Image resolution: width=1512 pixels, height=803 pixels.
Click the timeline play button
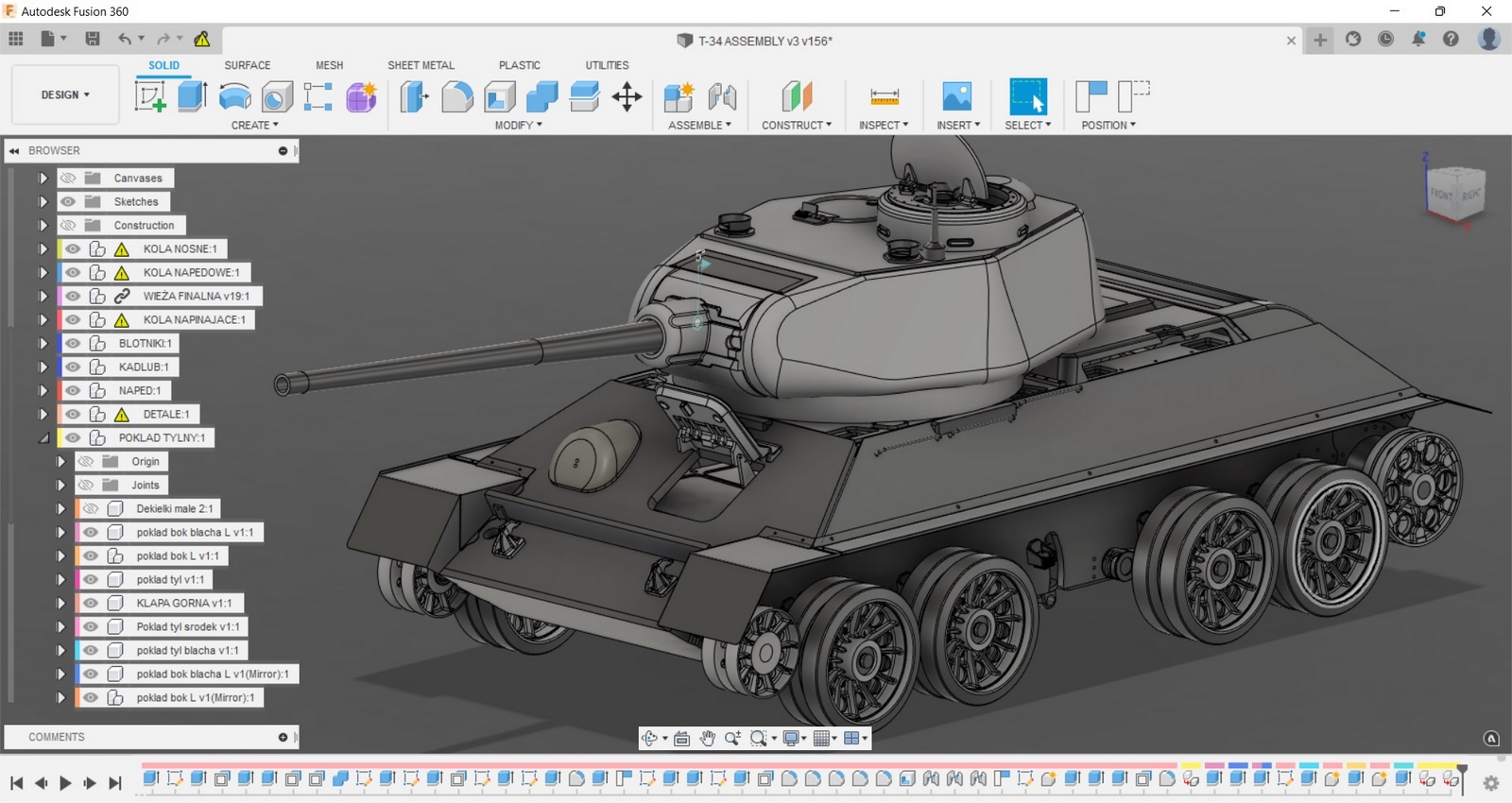(x=65, y=782)
